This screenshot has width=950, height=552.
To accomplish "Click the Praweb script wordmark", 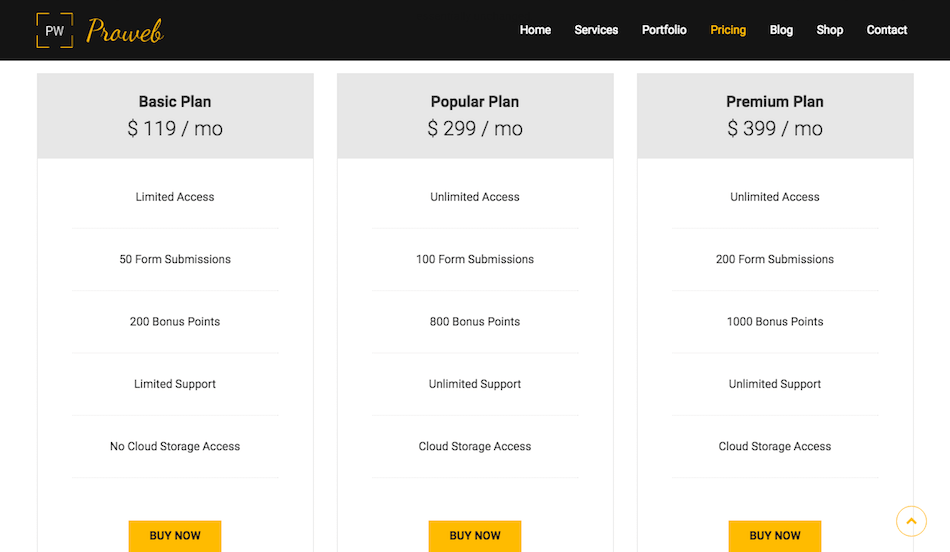I will coord(125,31).
